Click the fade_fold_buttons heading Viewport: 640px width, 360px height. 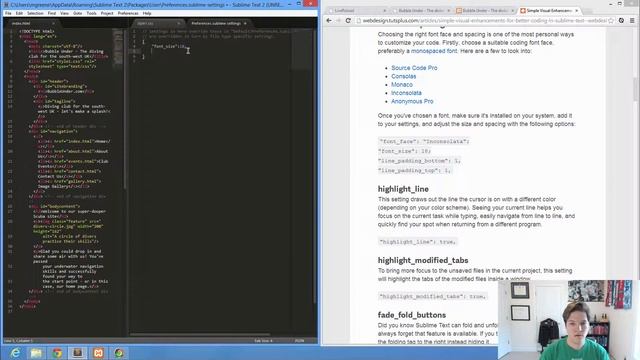[x=411, y=315]
